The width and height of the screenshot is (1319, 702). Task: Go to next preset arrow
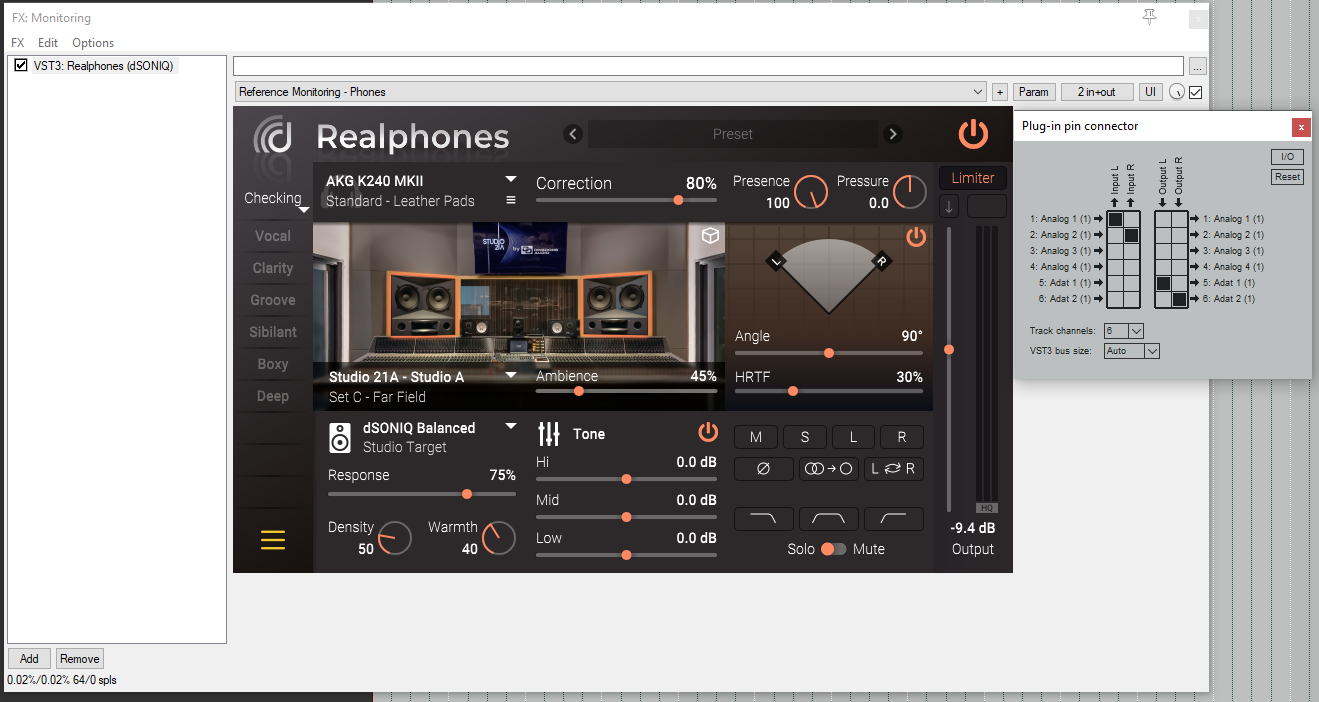pyautogui.click(x=893, y=134)
